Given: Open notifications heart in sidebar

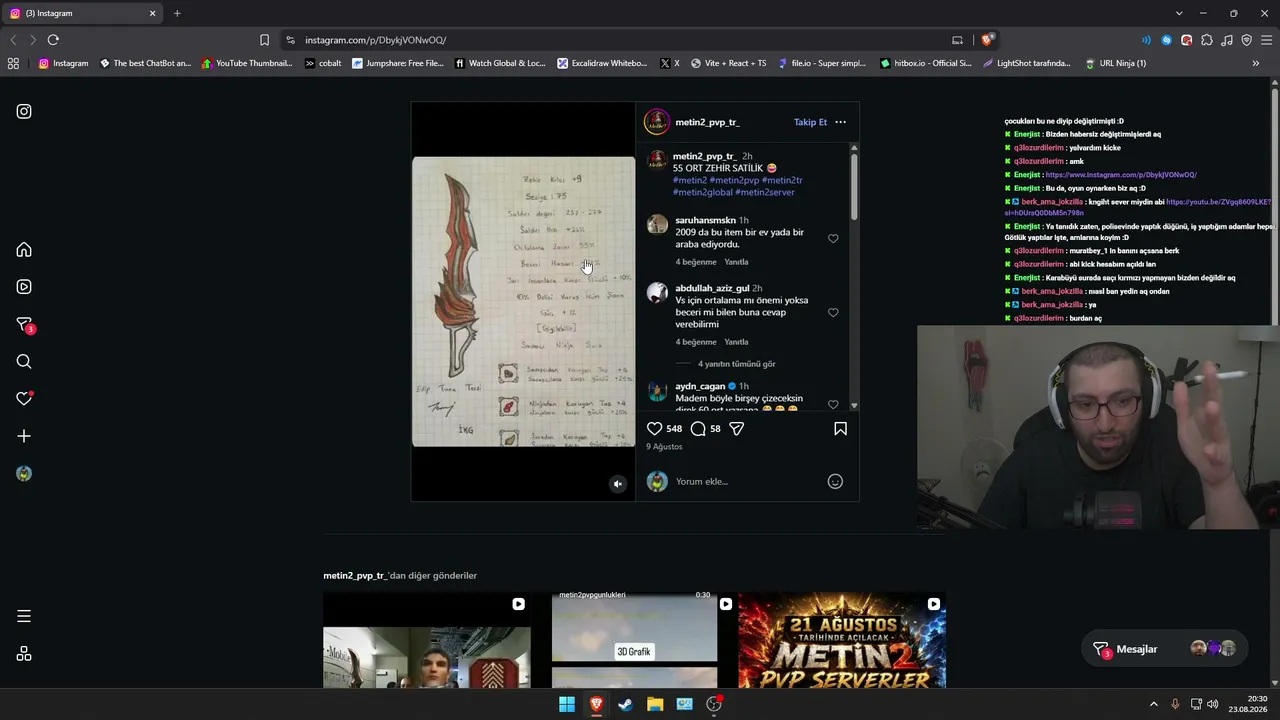Looking at the screenshot, I should (x=24, y=398).
